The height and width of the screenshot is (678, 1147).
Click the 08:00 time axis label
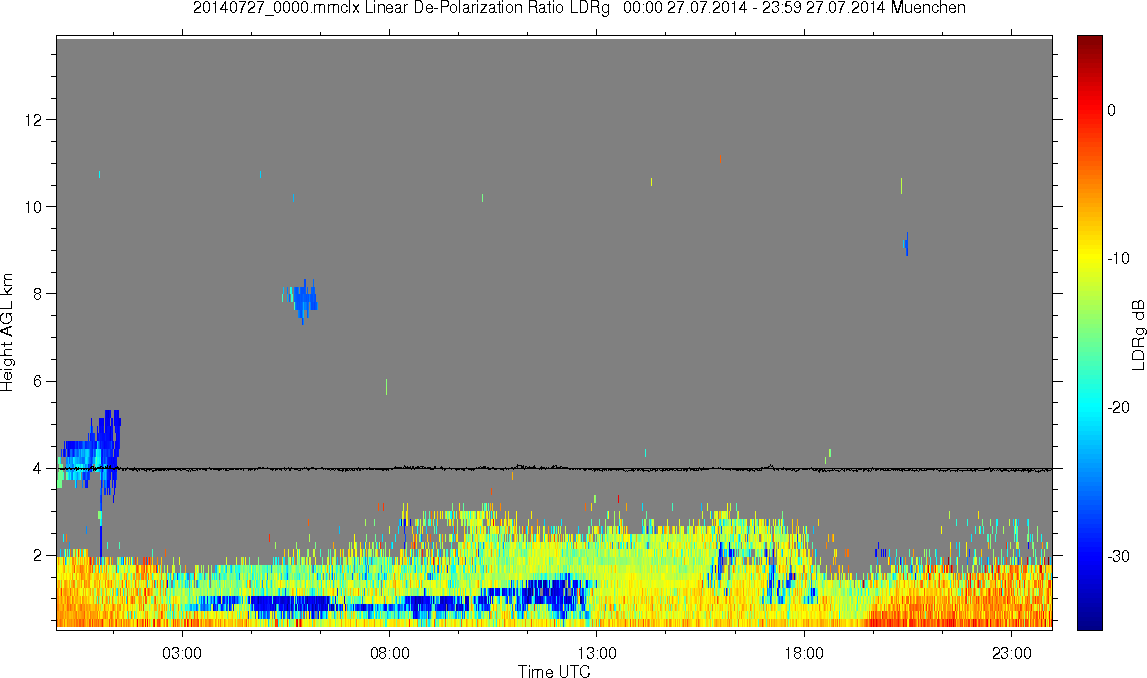389,653
